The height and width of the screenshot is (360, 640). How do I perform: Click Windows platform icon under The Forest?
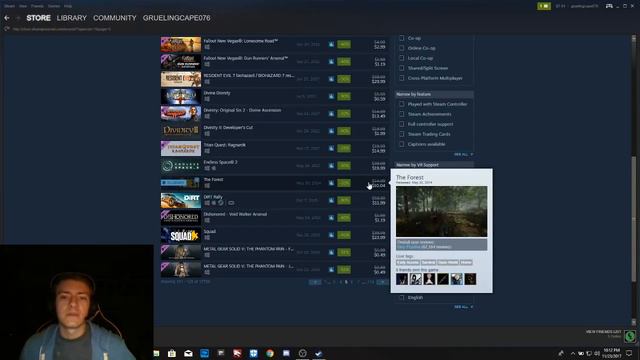click(207, 185)
